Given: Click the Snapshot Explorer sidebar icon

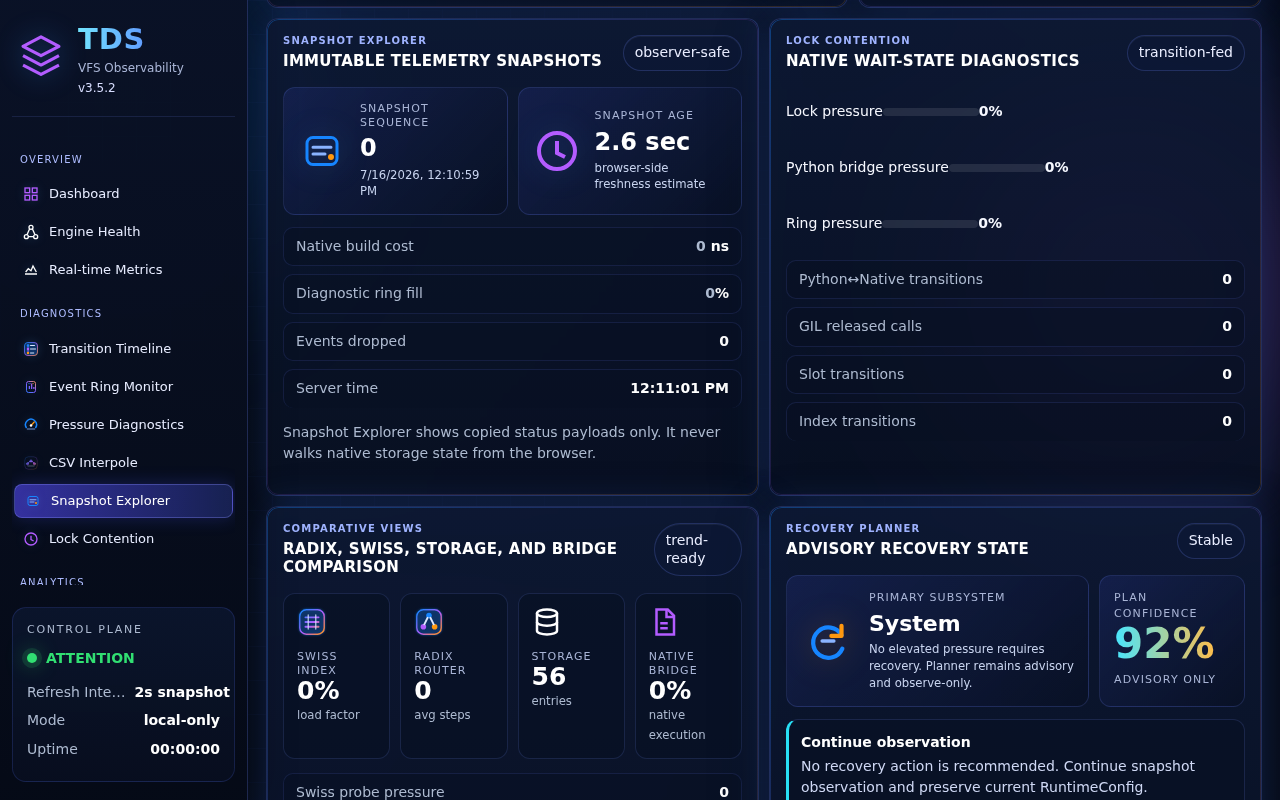Looking at the screenshot, I should [x=33, y=501].
